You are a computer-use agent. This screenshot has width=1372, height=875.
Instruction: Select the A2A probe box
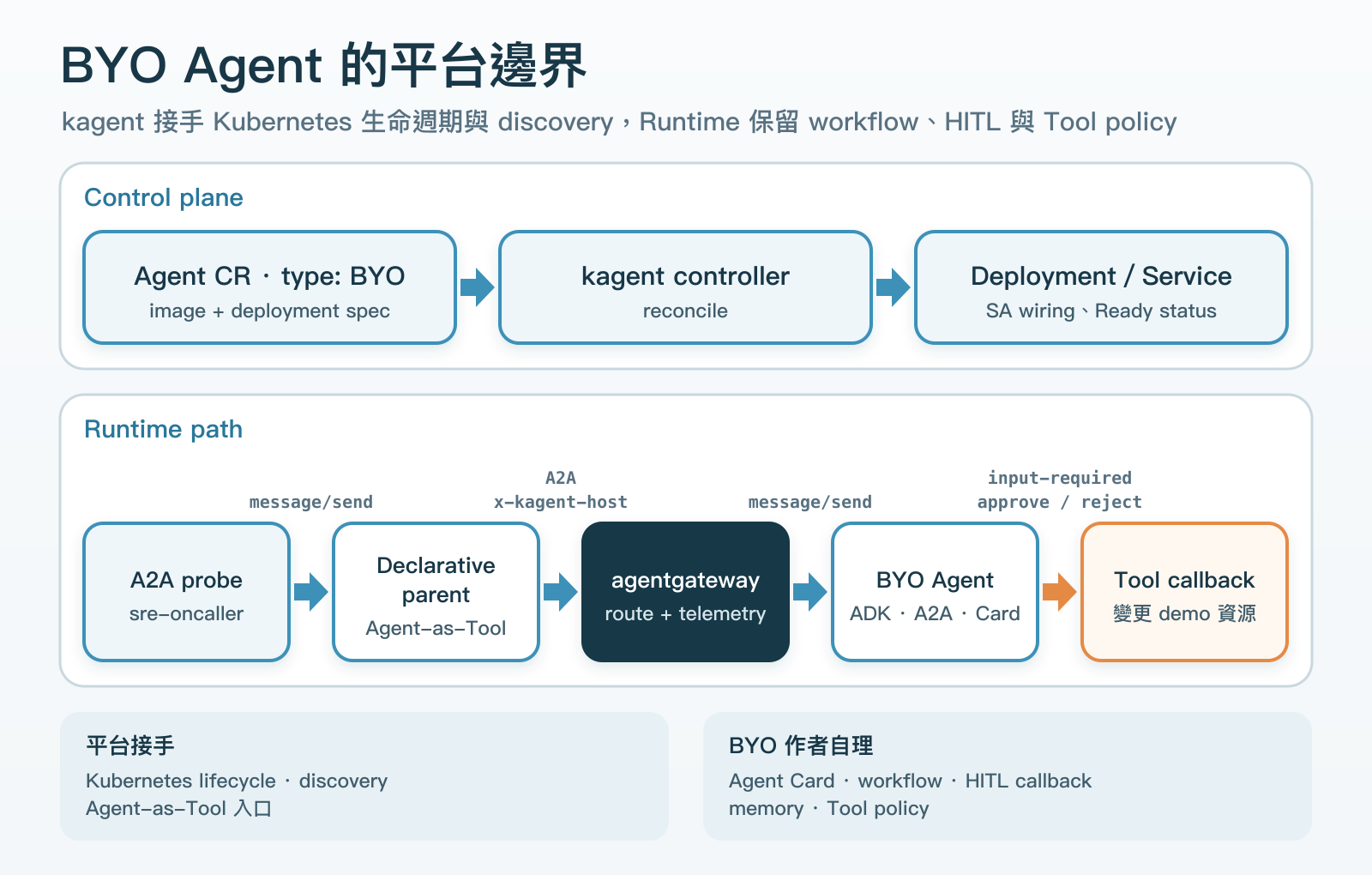(x=186, y=592)
